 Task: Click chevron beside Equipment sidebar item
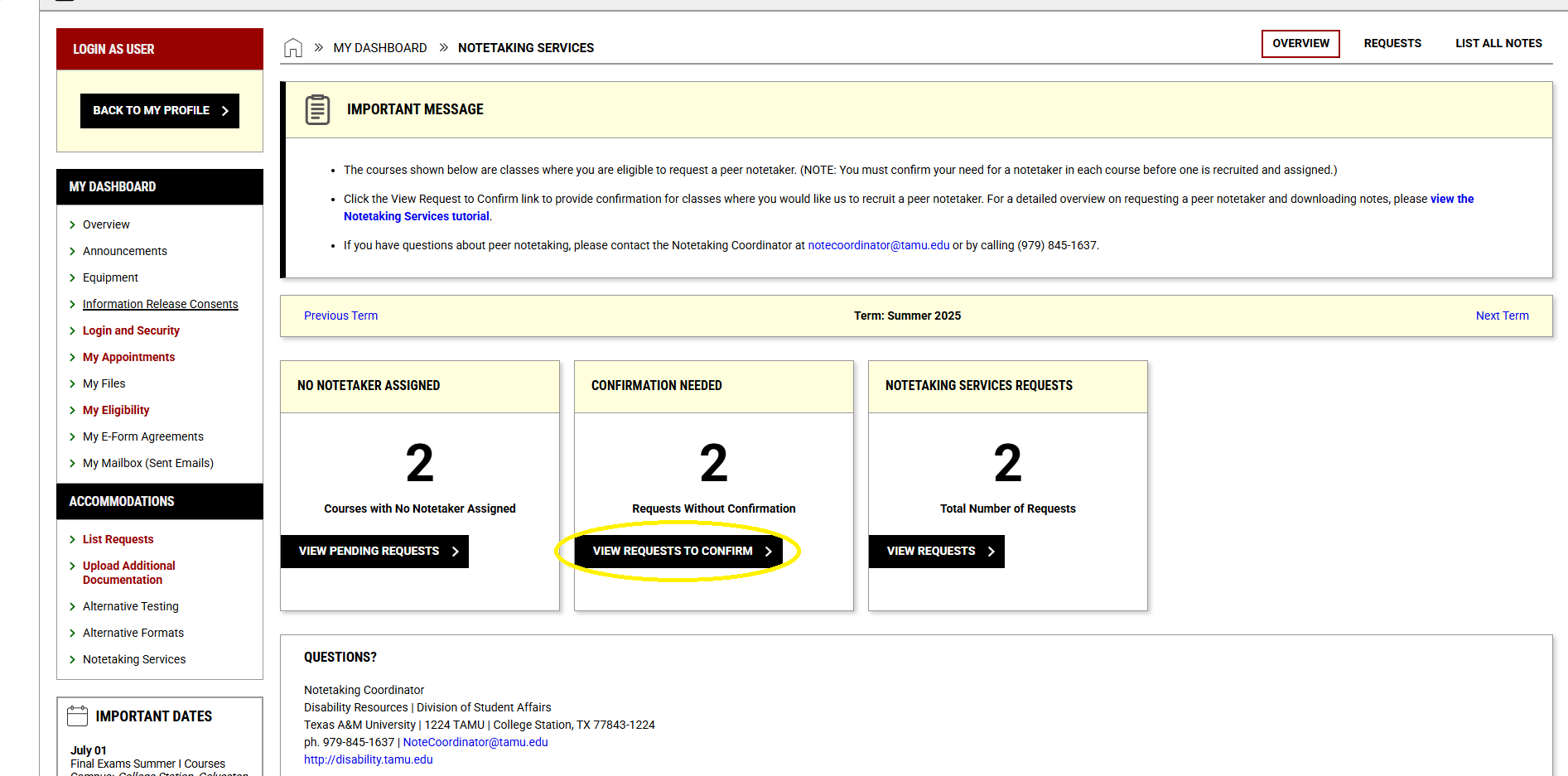point(73,277)
